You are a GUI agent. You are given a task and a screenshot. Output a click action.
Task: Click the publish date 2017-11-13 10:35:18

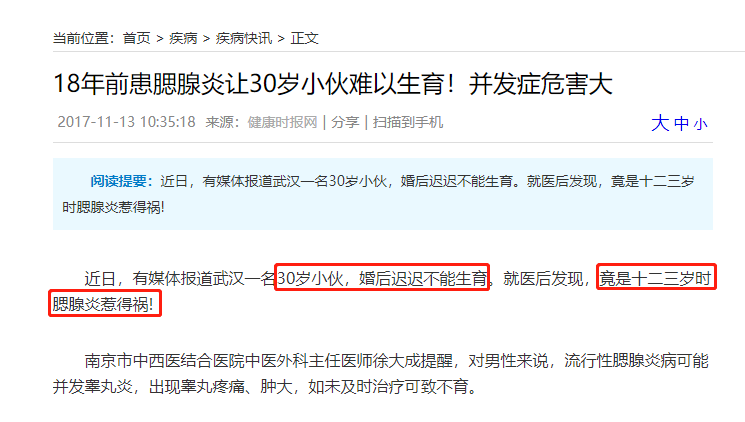pos(126,122)
